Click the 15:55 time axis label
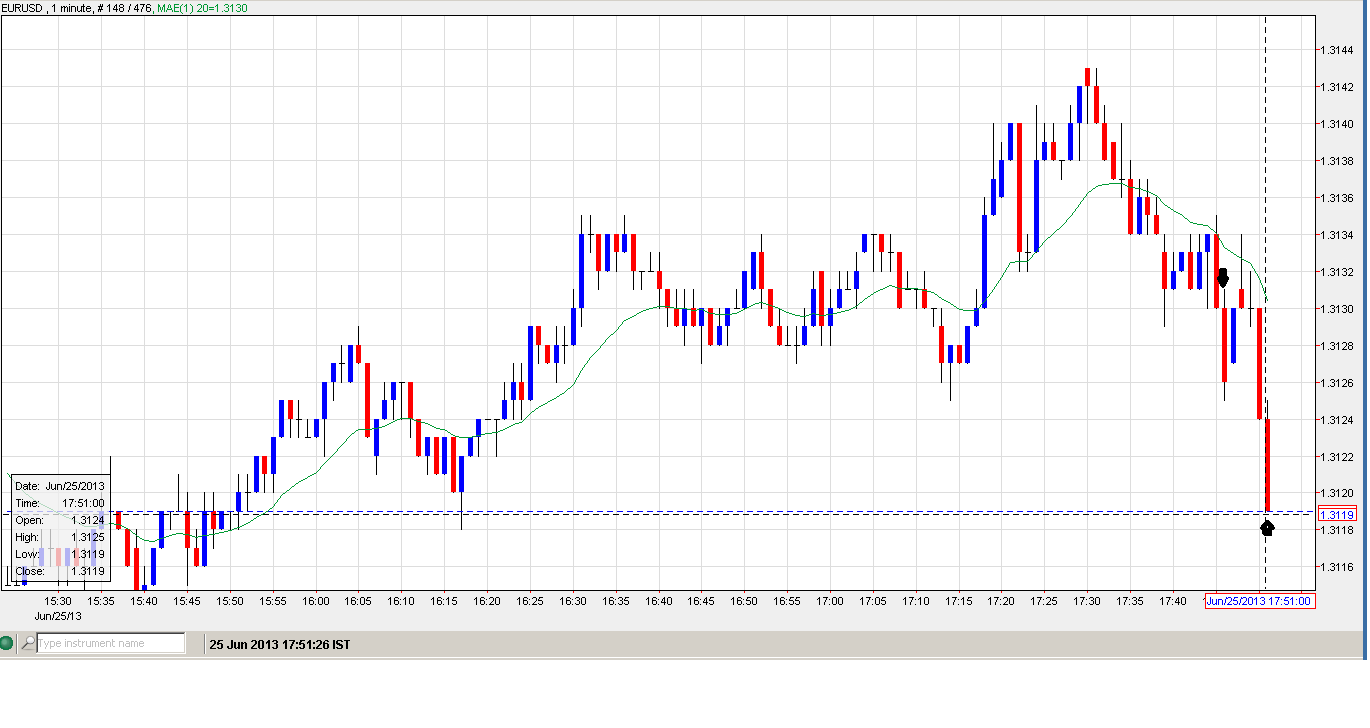The height and width of the screenshot is (728, 1370). pyautogui.click(x=273, y=601)
